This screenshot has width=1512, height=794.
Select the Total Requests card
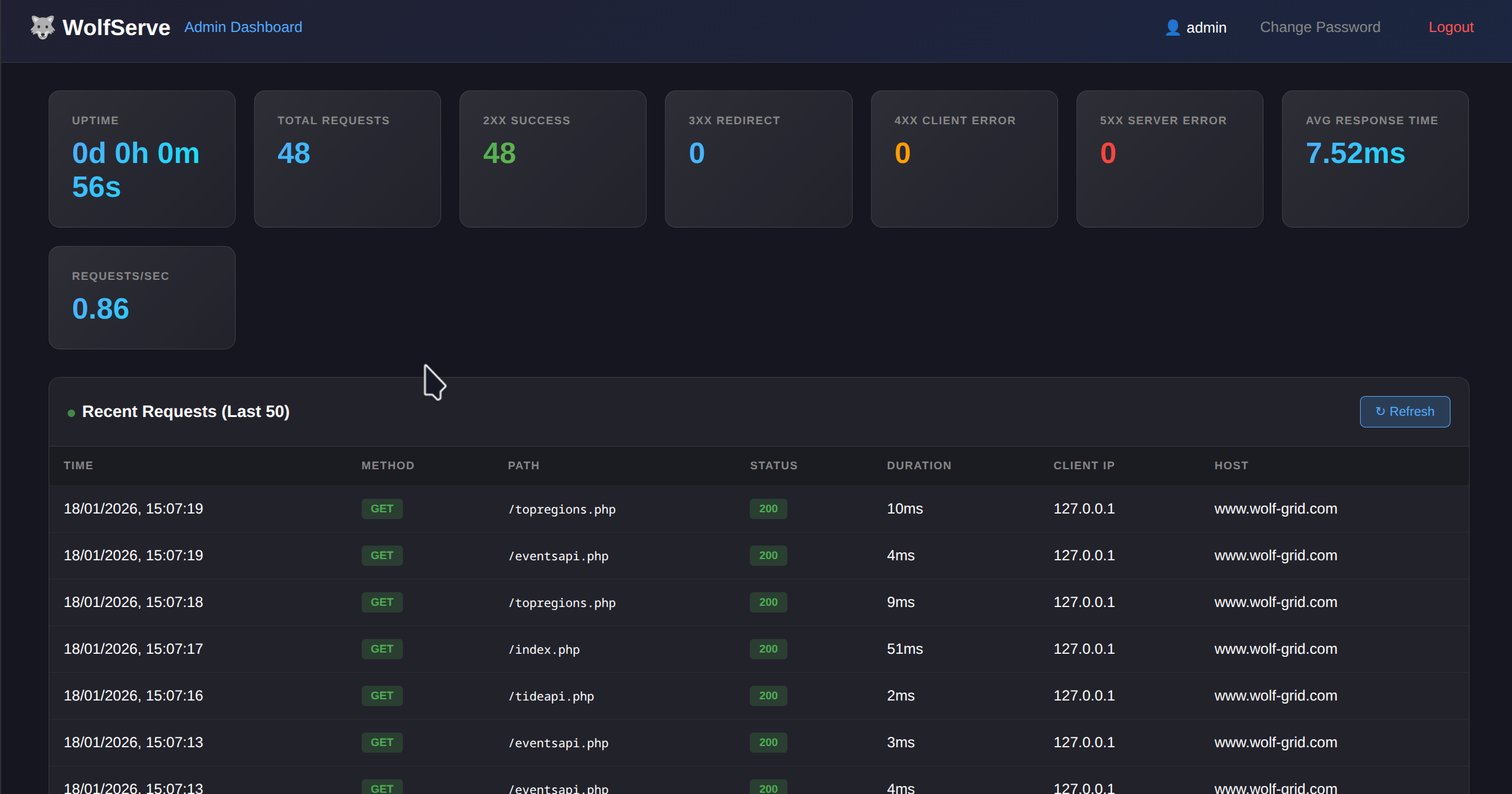tap(347, 159)
